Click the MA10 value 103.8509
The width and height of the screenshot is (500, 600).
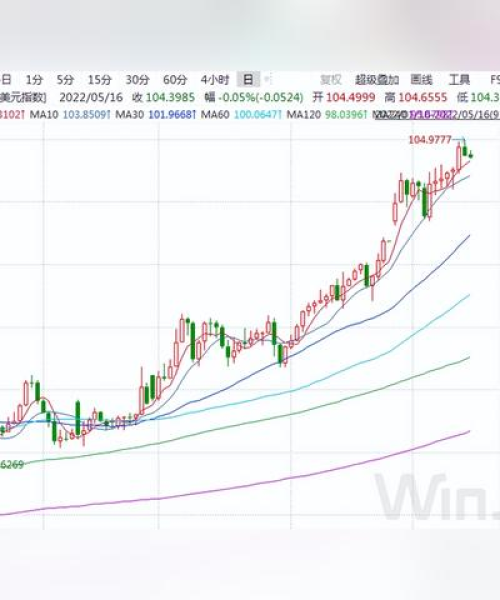(x=86, y=114)
